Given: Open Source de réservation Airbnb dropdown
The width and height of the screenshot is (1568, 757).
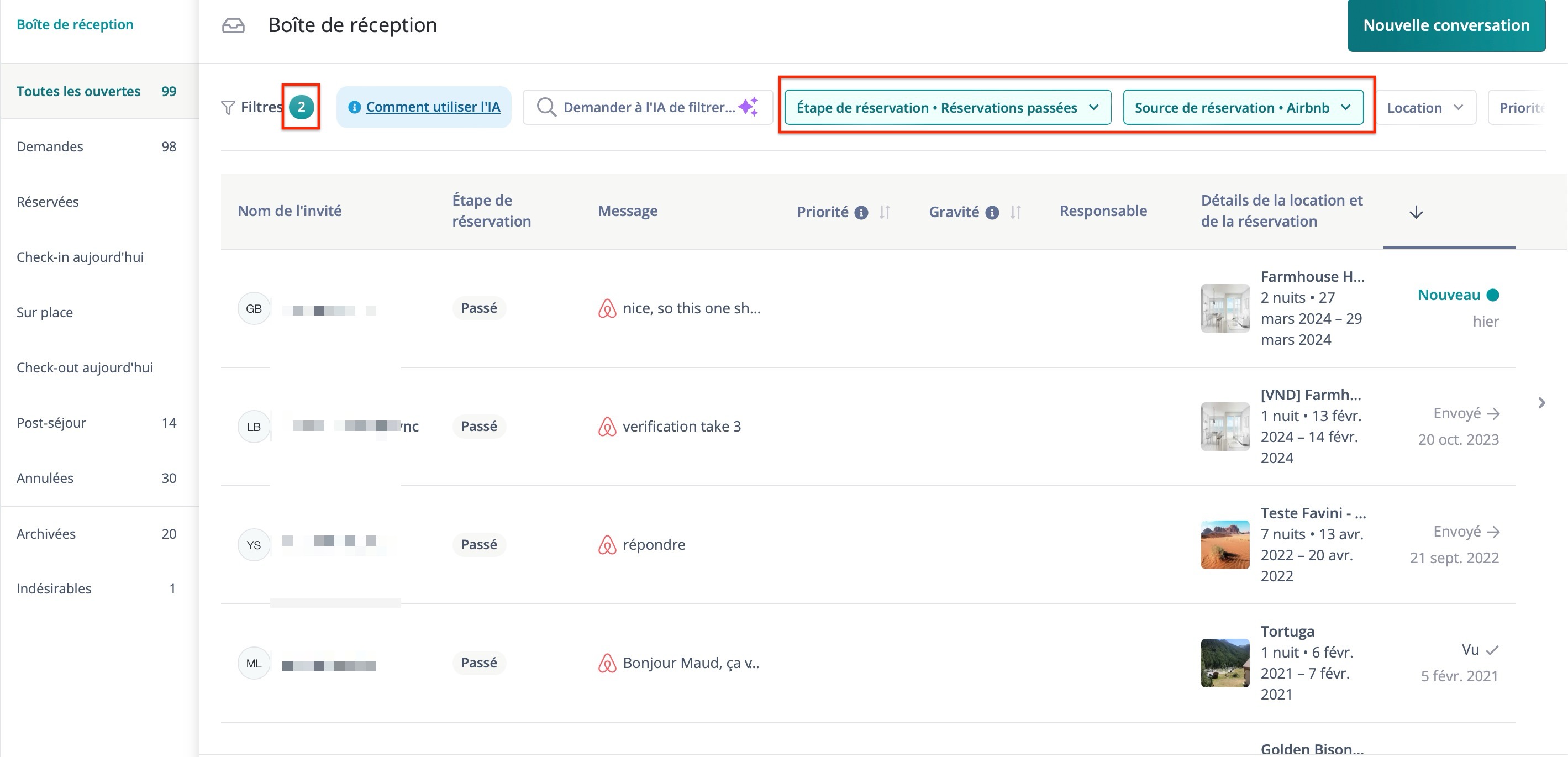Looking at the screenshot, I should coord(1243,108).
